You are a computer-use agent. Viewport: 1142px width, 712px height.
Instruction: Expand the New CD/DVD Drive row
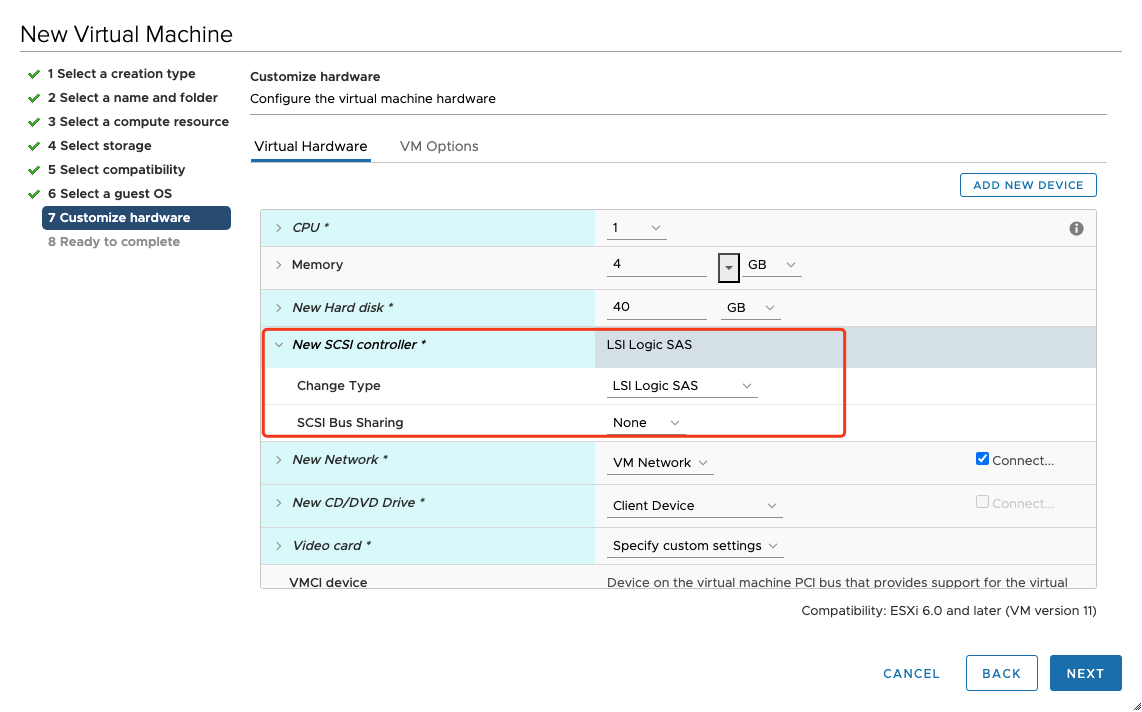click(x=278, y=503)
